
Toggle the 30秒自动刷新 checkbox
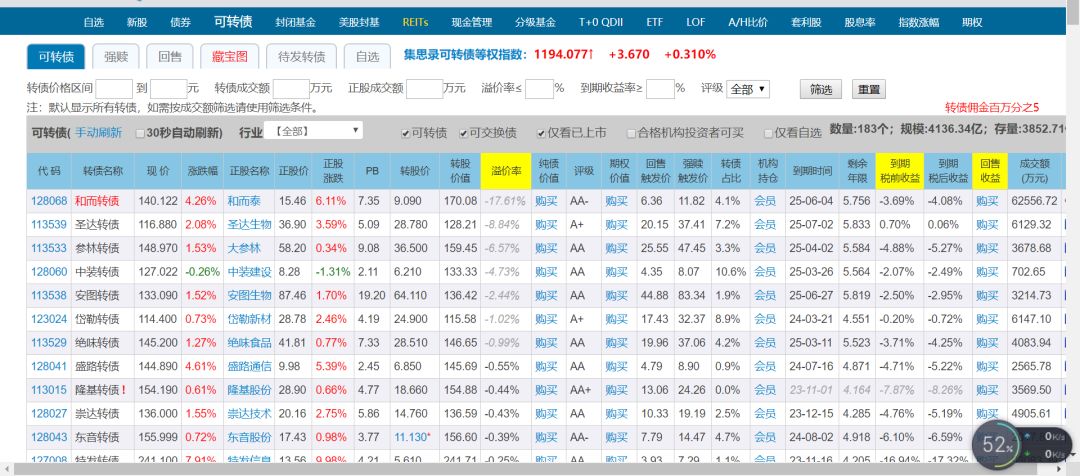point(141,134)
